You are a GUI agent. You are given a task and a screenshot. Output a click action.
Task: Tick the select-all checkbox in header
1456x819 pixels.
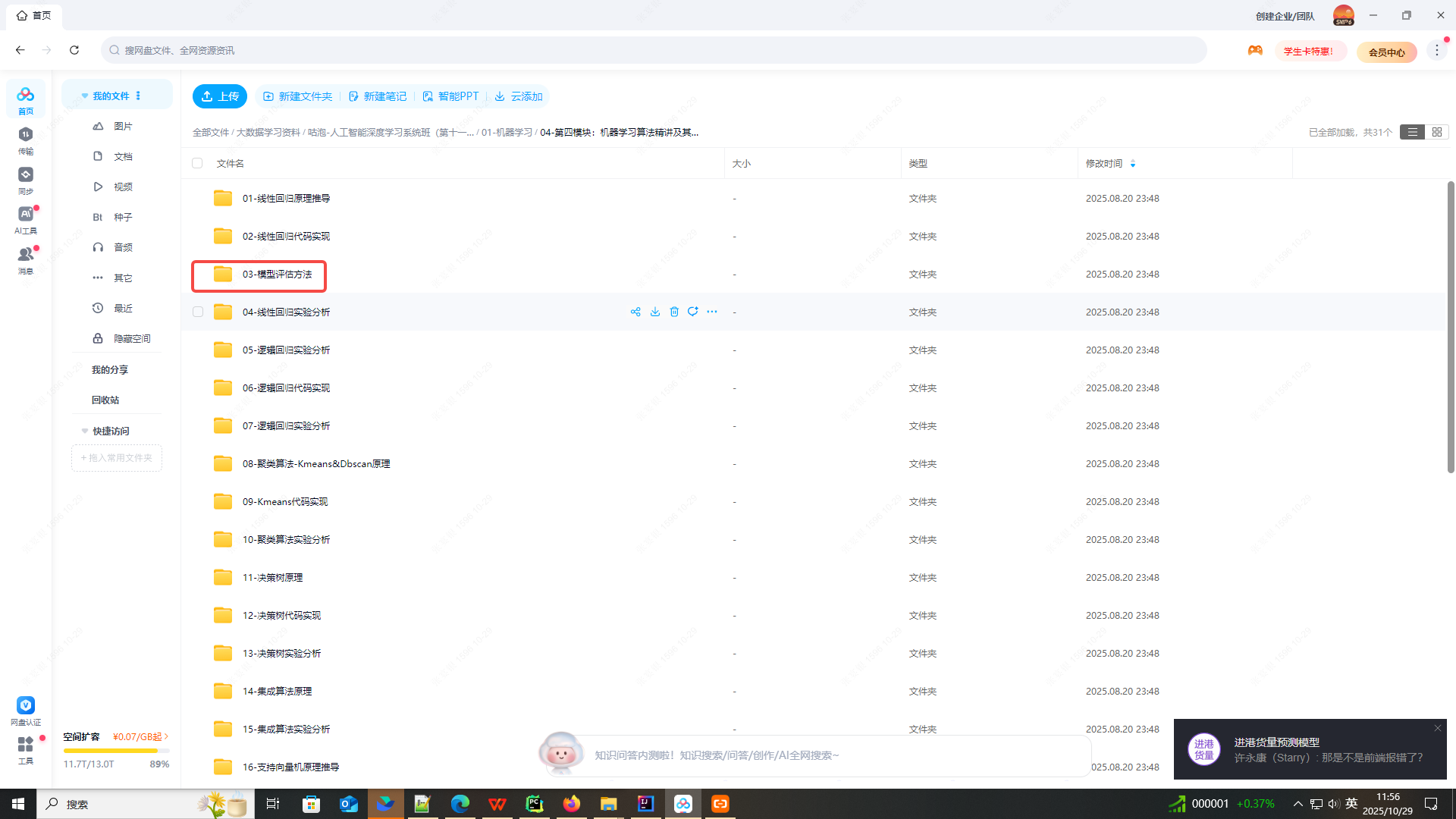tap(197, 163)
